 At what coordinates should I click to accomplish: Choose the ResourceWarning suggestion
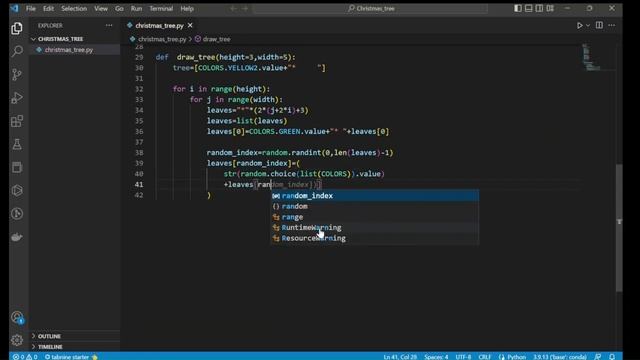point(375,238)
